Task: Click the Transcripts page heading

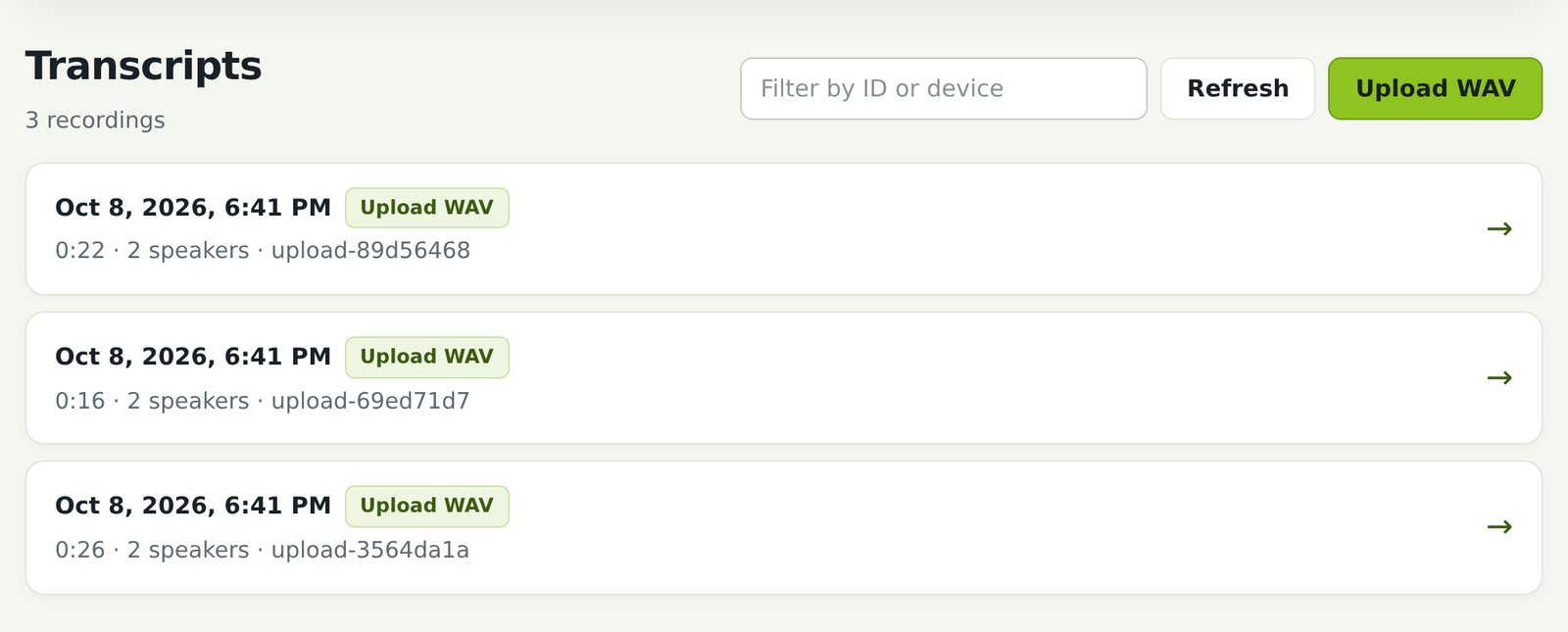Action: click(143, 66)
